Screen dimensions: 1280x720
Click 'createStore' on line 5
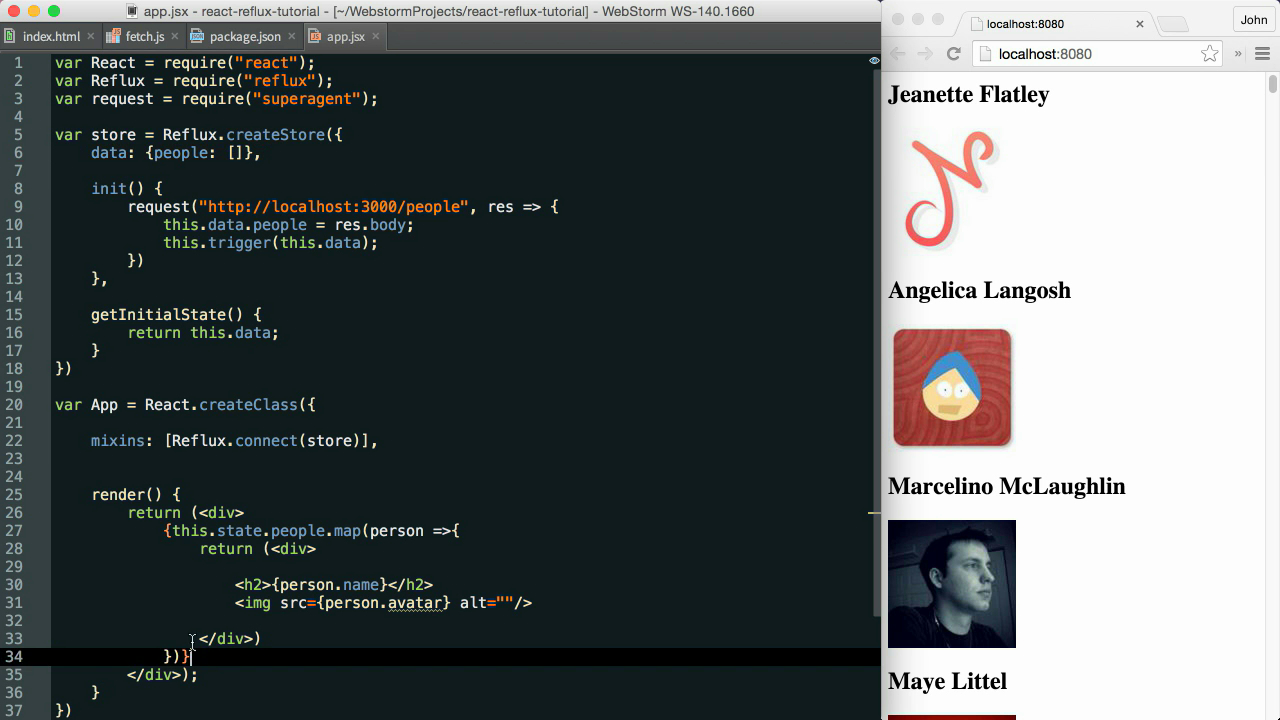[275, 135]
